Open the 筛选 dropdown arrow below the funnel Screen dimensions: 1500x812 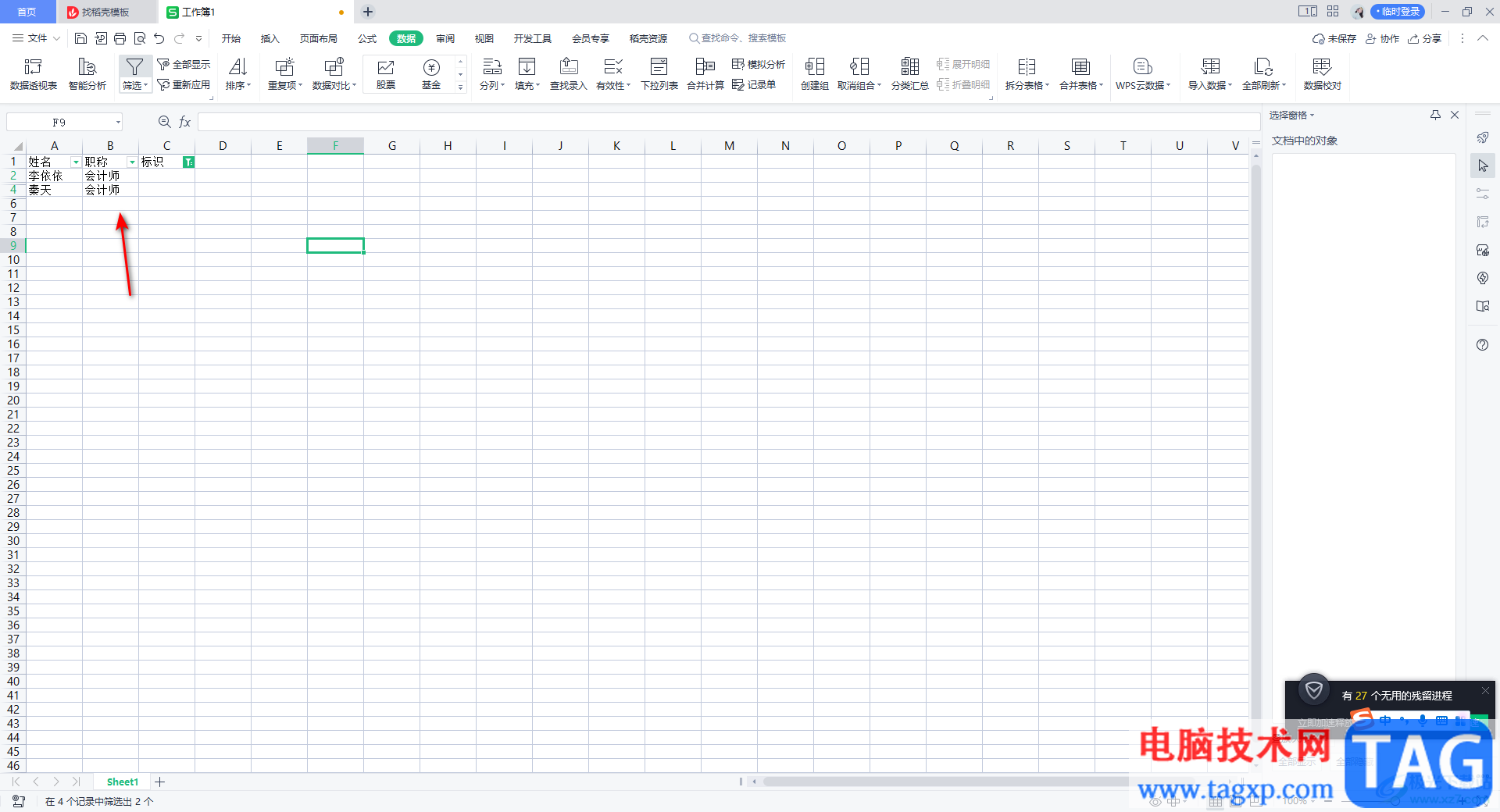135,85
